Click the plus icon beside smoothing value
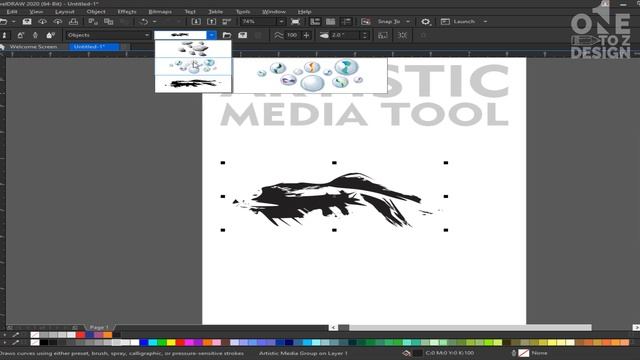 (x=306, y=35)
